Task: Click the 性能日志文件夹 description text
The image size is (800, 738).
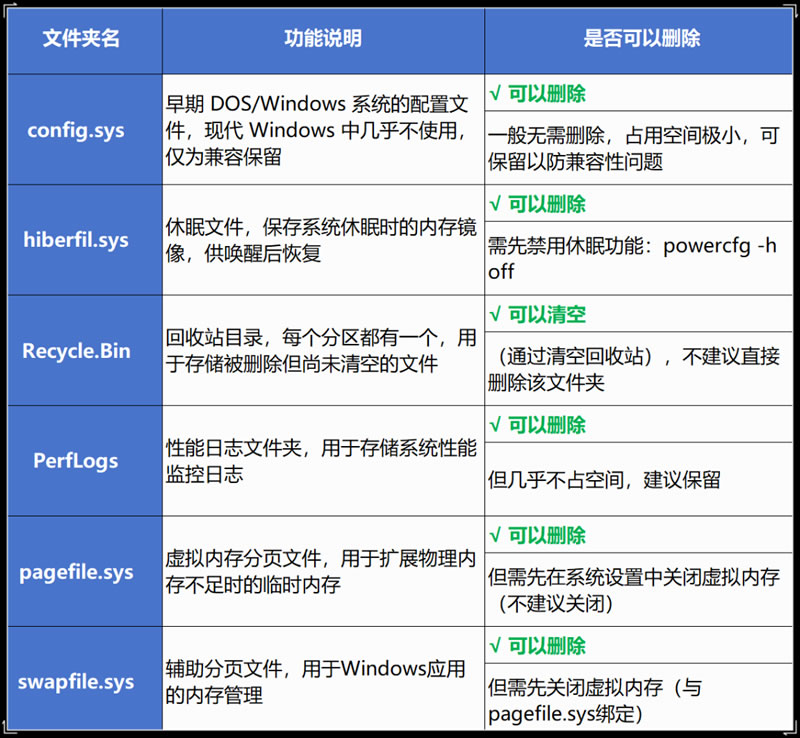Action: [320, 461]
